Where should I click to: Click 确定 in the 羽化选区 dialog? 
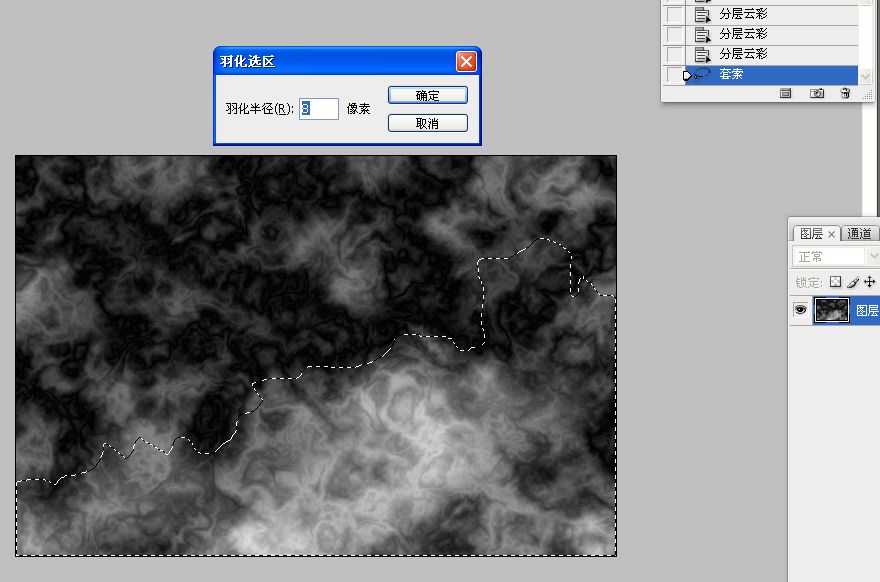point(427,95)
